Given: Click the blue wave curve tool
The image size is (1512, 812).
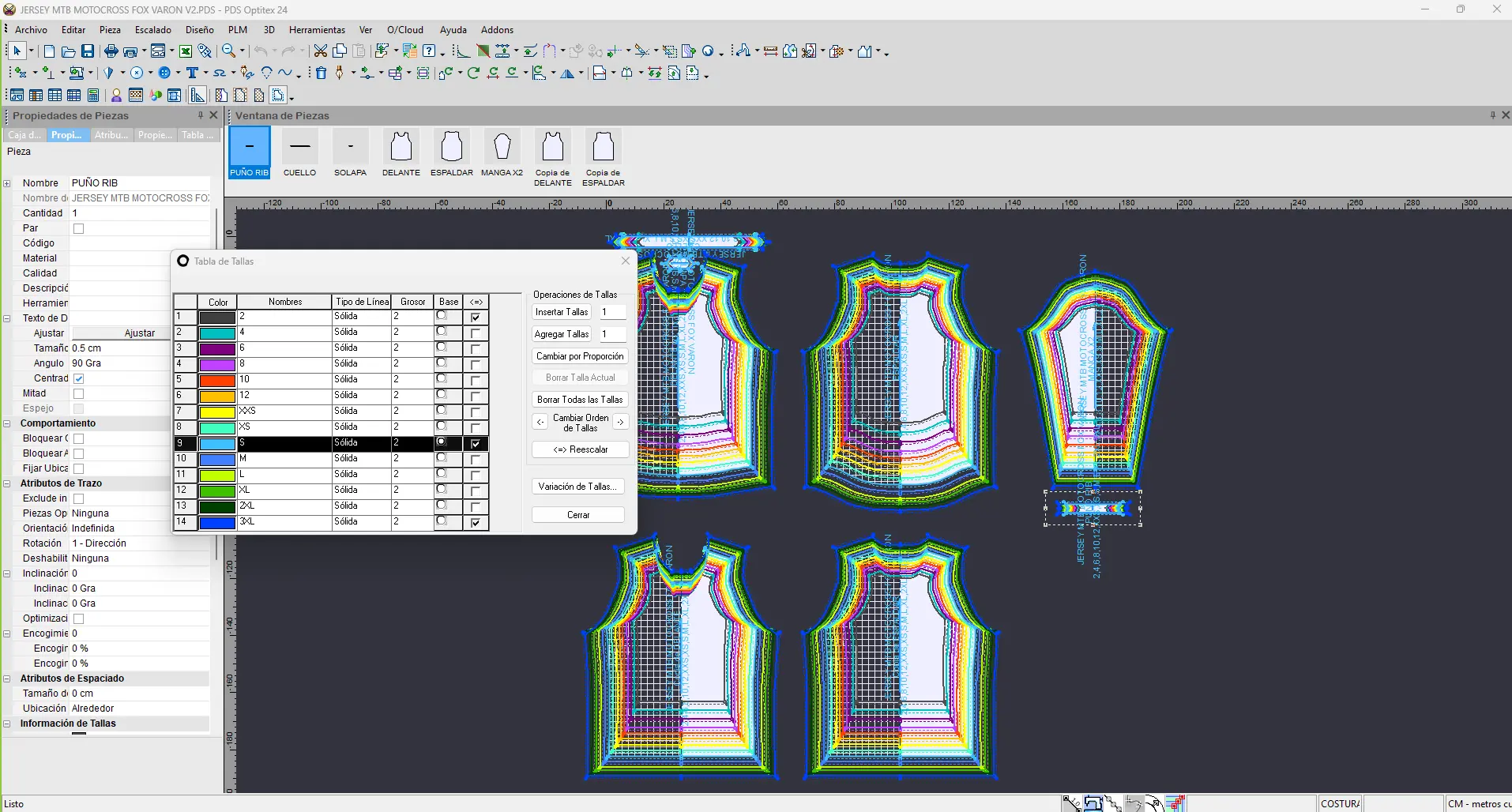Looking at the screenshot, I should point(285,73).
